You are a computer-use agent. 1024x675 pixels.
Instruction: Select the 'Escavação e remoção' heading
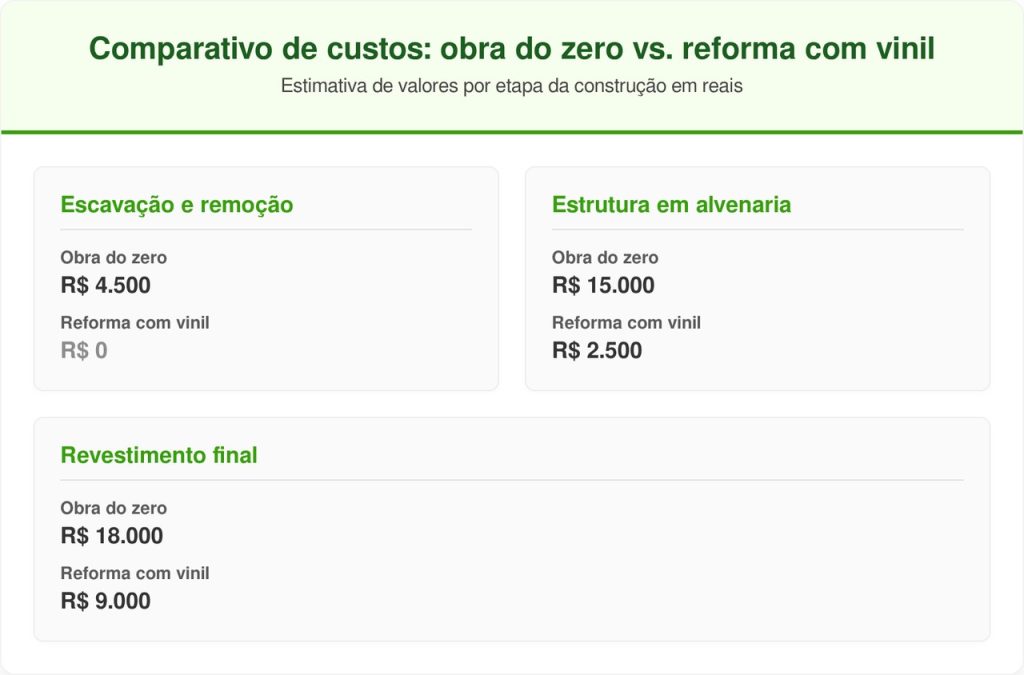[x=177, y=205]
